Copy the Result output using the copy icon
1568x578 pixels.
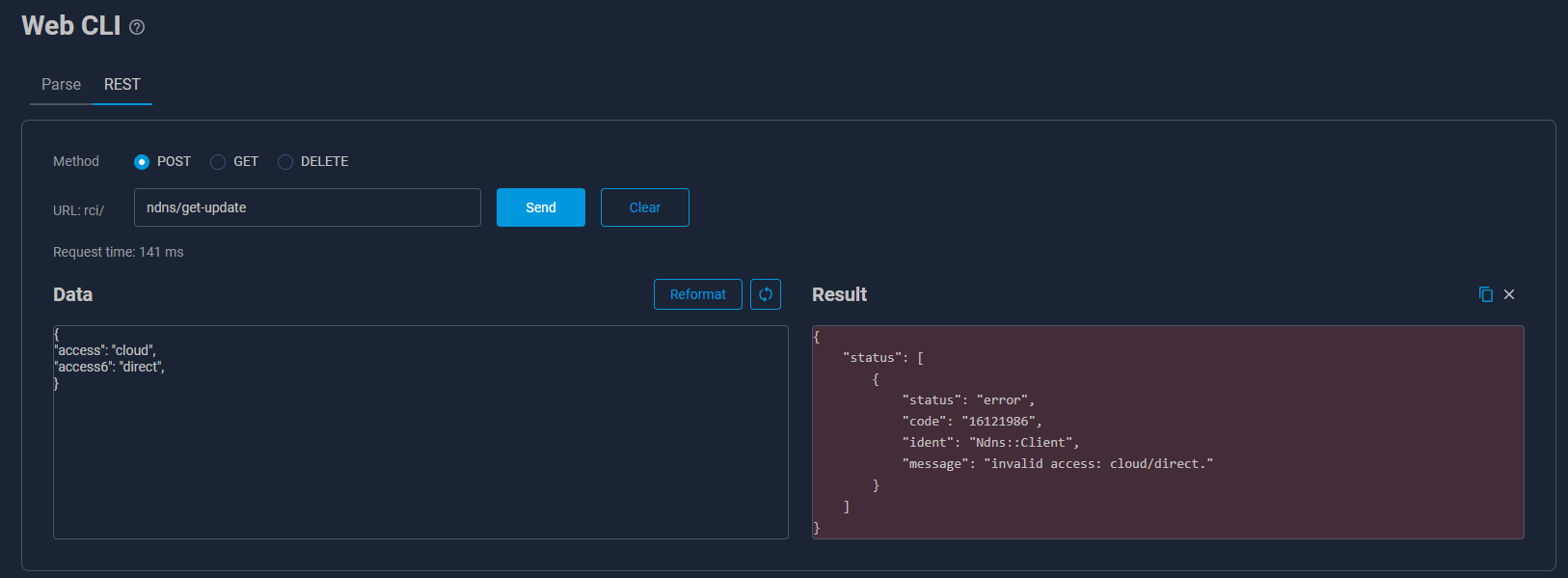point(1485,294)
